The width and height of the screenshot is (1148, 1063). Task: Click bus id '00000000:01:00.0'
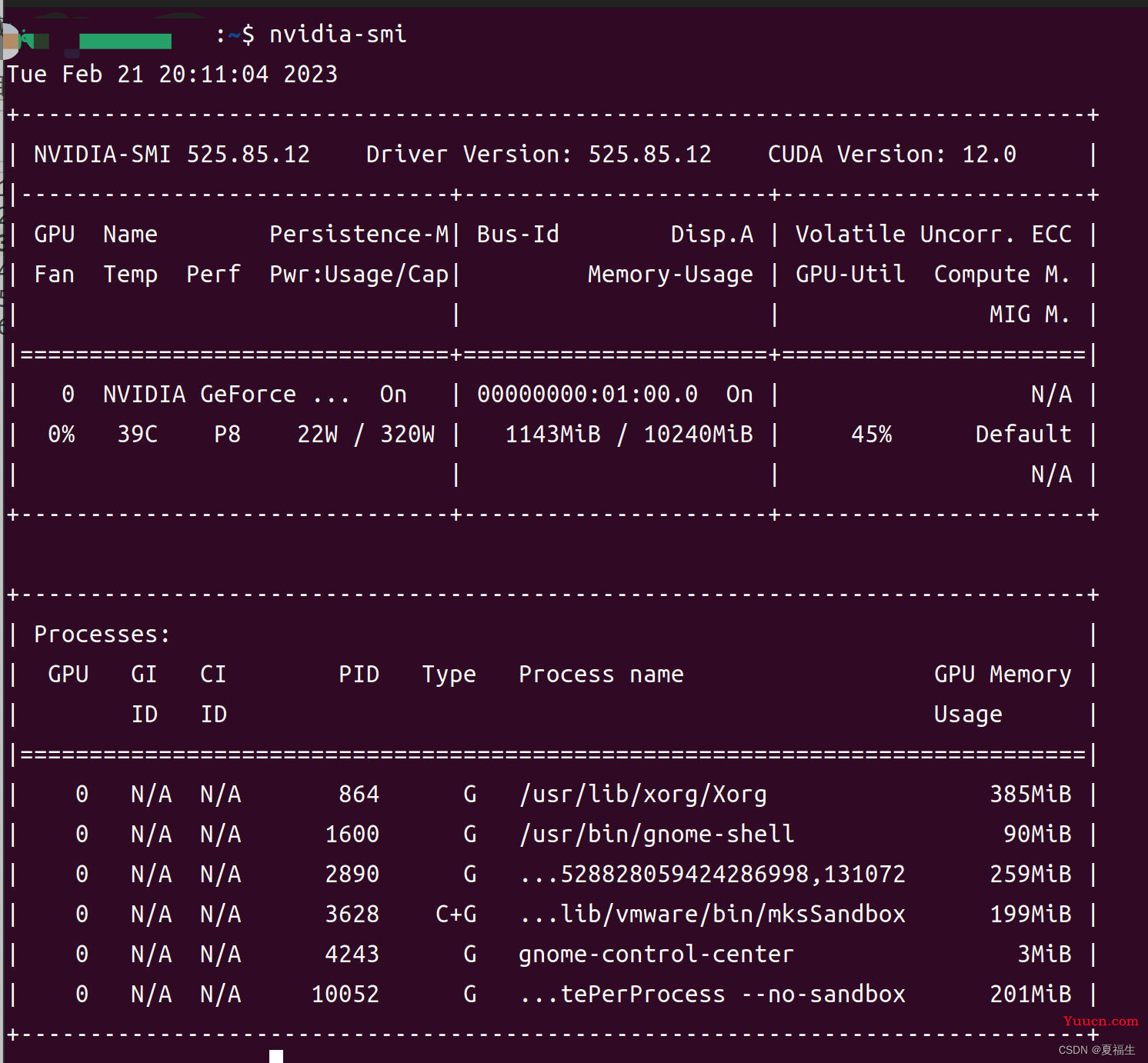point(587,394)
